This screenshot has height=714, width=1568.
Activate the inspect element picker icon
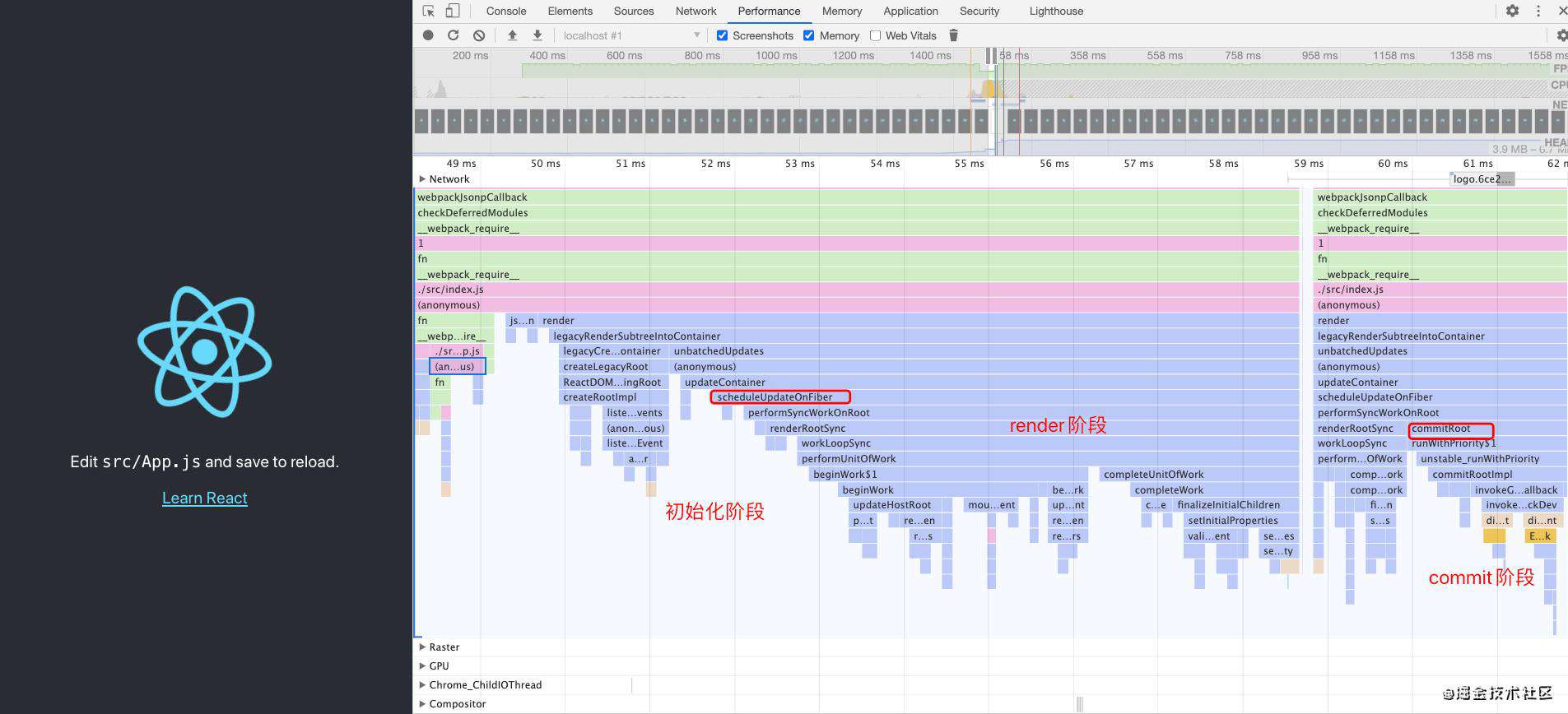point(428,11)
